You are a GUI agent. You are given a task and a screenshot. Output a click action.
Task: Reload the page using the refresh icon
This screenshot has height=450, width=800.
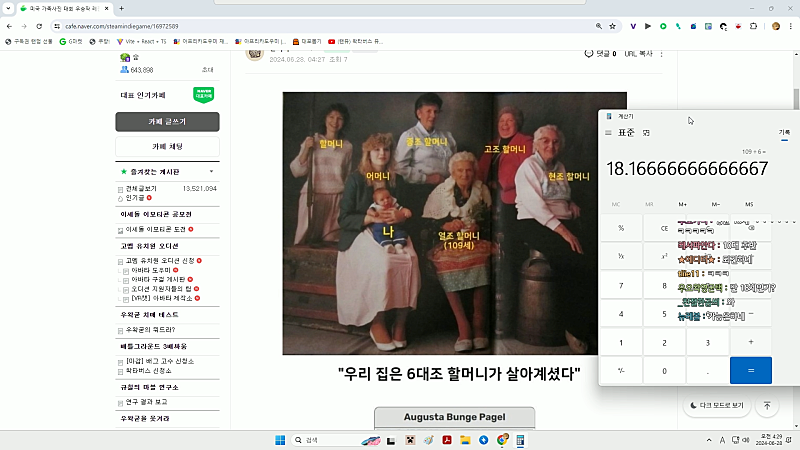point(41,25)
